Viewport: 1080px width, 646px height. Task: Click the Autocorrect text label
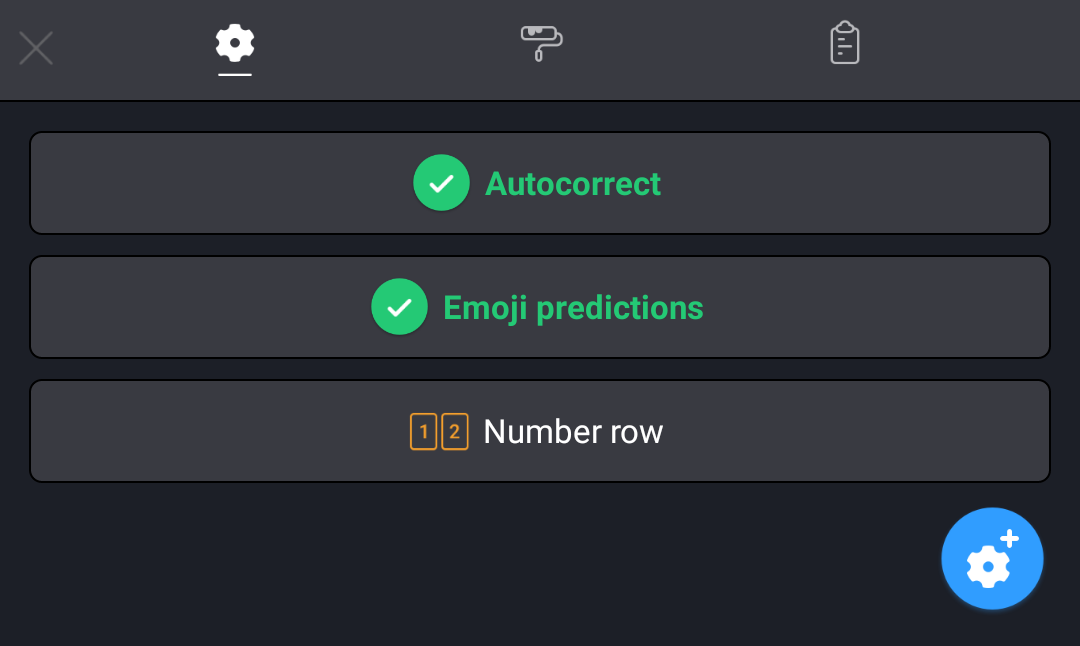[x=573, y=184]
